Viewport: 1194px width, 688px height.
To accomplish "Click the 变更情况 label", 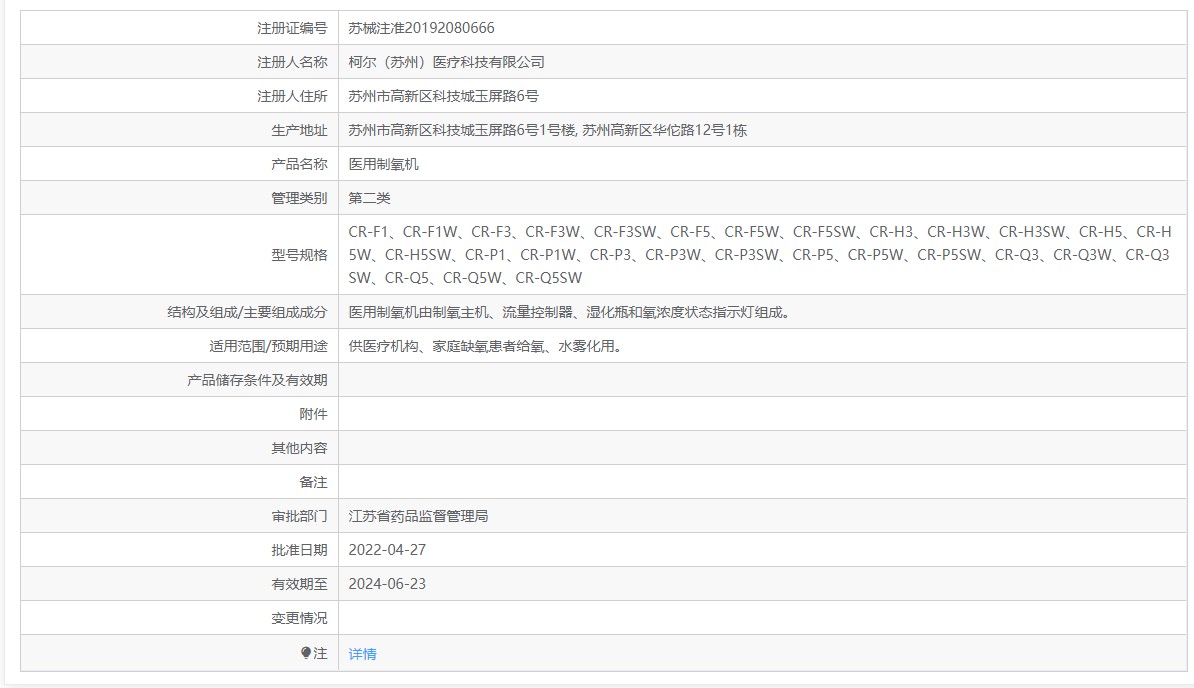I will pos(299,619).
